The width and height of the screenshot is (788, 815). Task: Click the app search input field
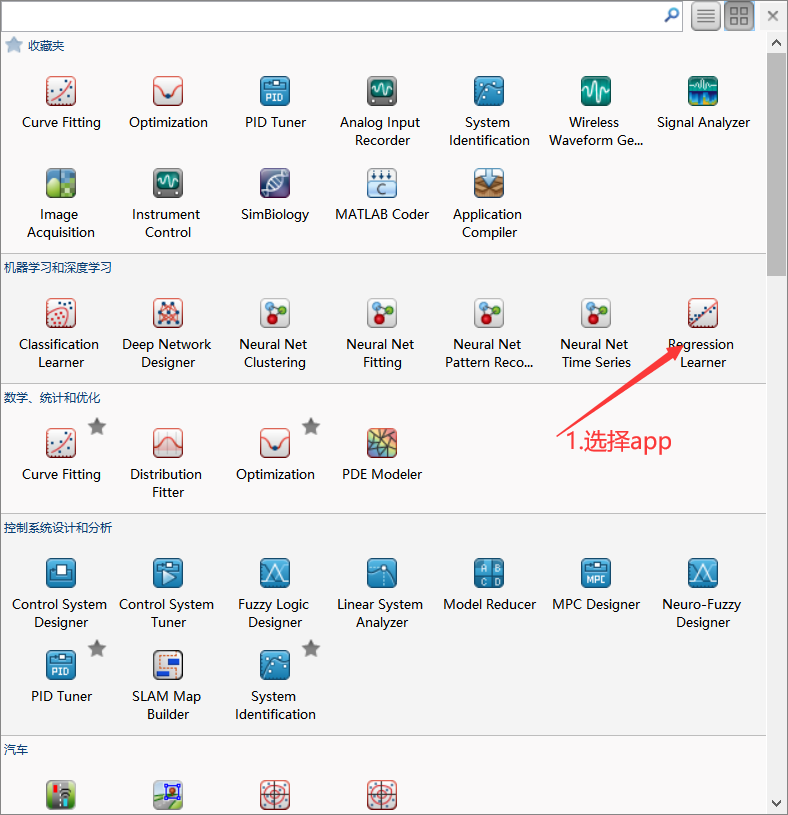[333, 16]
